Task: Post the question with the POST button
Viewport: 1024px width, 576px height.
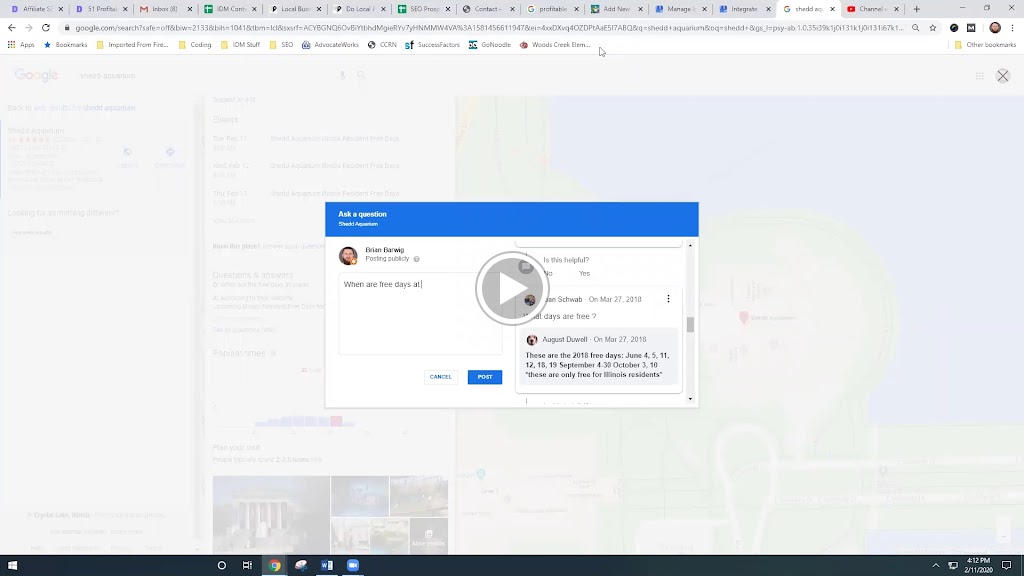Action: (485, 377)
